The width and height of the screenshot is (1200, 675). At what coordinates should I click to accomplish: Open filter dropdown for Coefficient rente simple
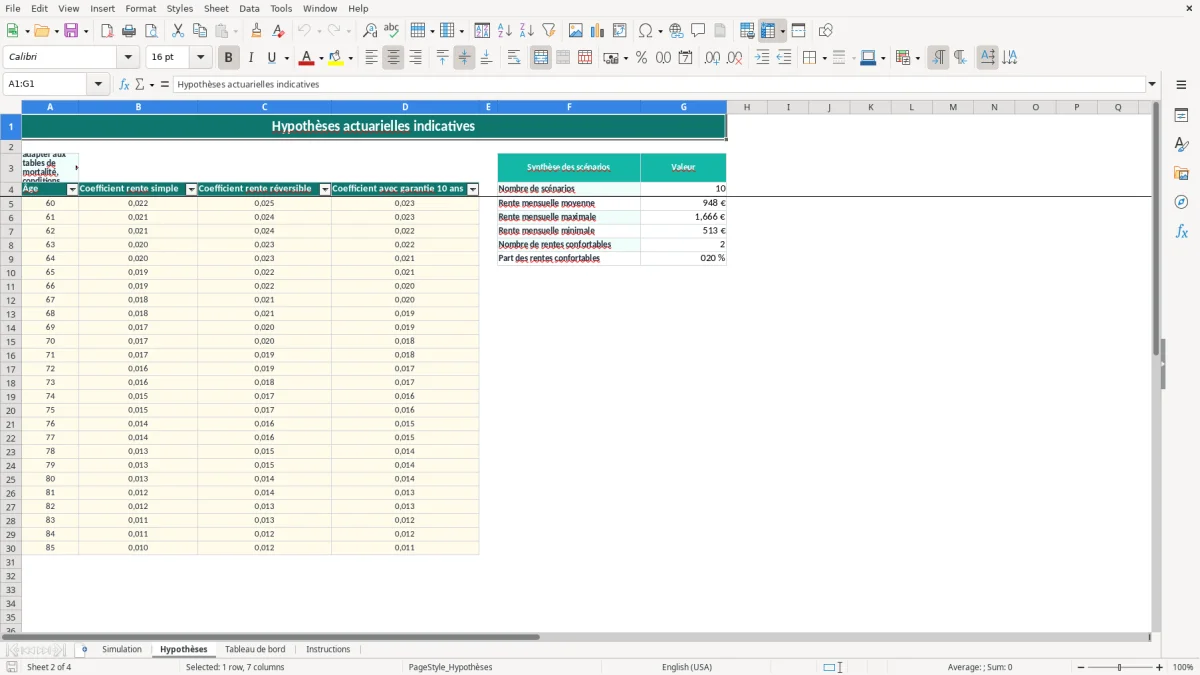tap(191, 189)
